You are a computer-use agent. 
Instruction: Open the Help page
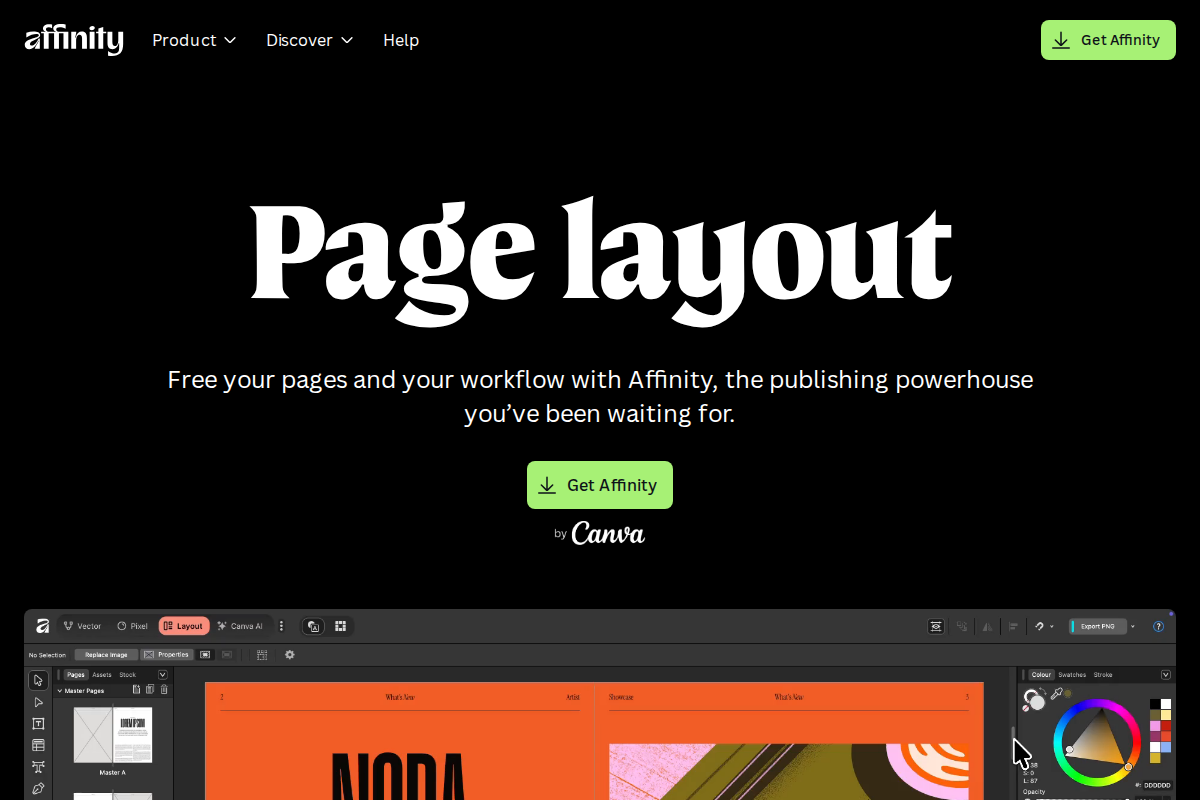401,40
